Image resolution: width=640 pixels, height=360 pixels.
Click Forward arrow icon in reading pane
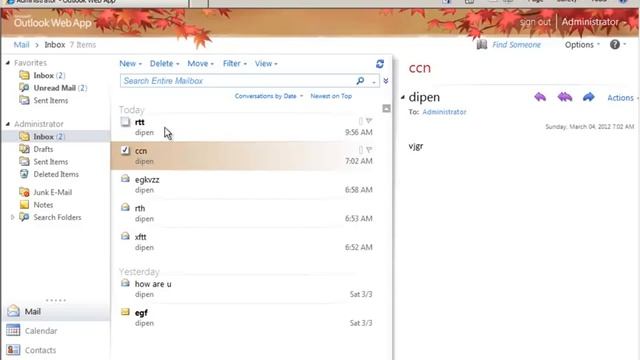[x=588, y=97]
